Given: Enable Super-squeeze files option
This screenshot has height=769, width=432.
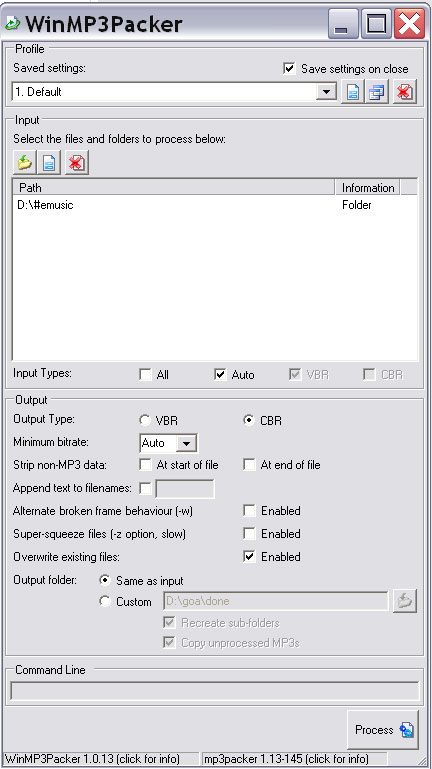Looking at the screenshot, I should [250, 534].
